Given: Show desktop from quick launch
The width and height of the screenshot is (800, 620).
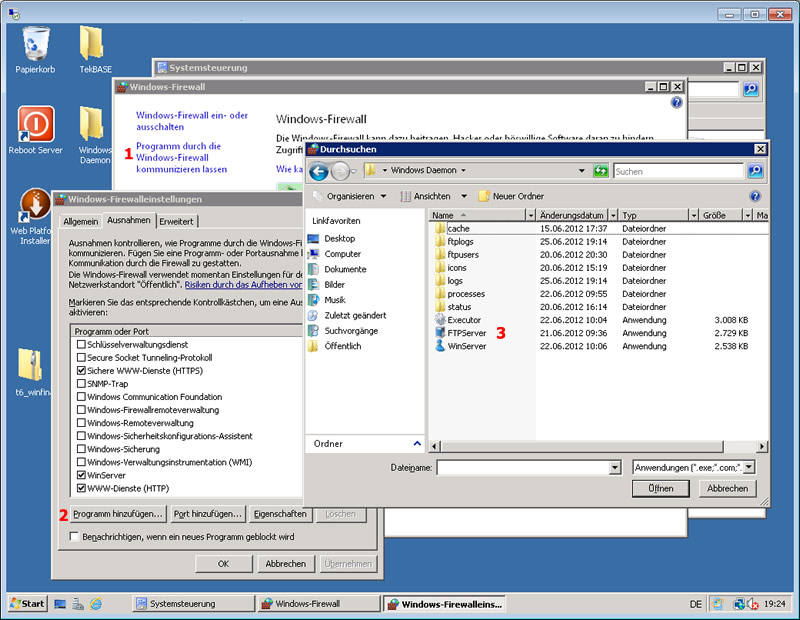Looking at the screenshot, I should (x=60, y=604).
